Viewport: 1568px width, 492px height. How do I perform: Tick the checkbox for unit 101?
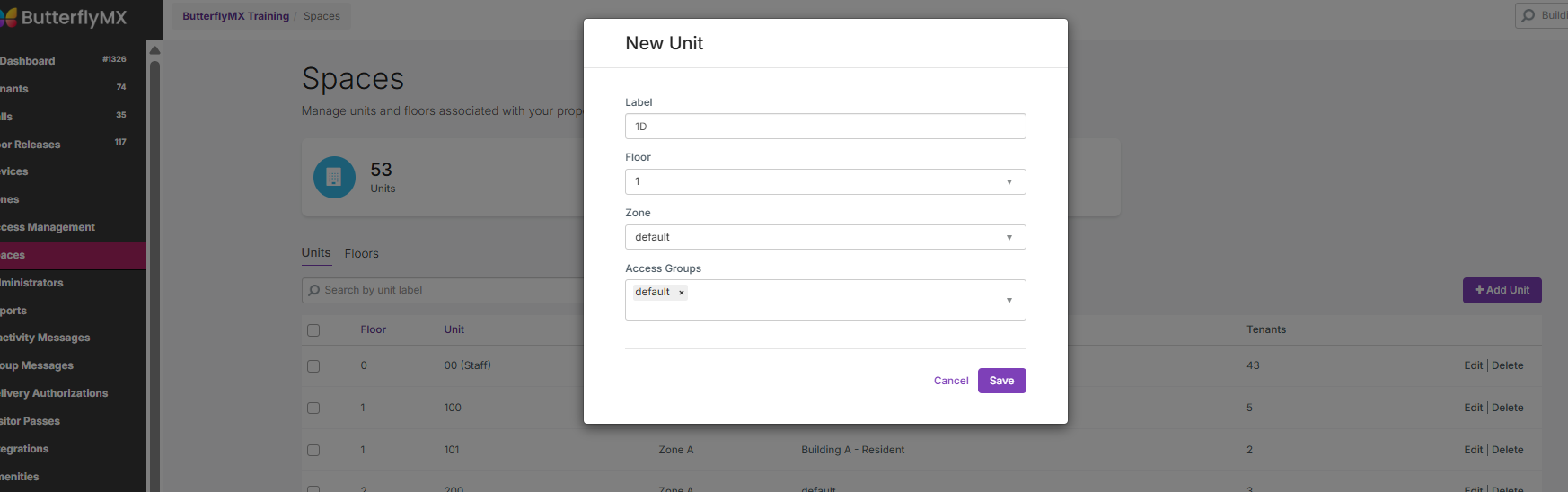click(313, 450)
